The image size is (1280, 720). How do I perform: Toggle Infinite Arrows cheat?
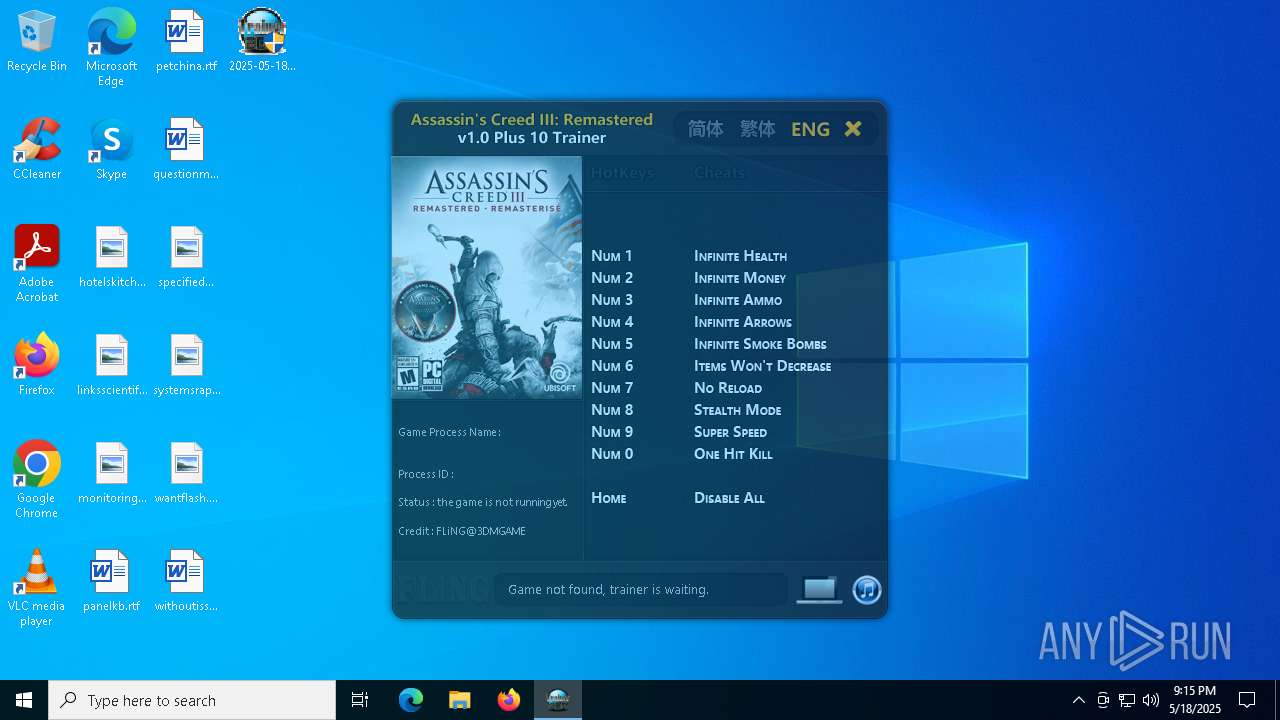[x=743, y=322]
